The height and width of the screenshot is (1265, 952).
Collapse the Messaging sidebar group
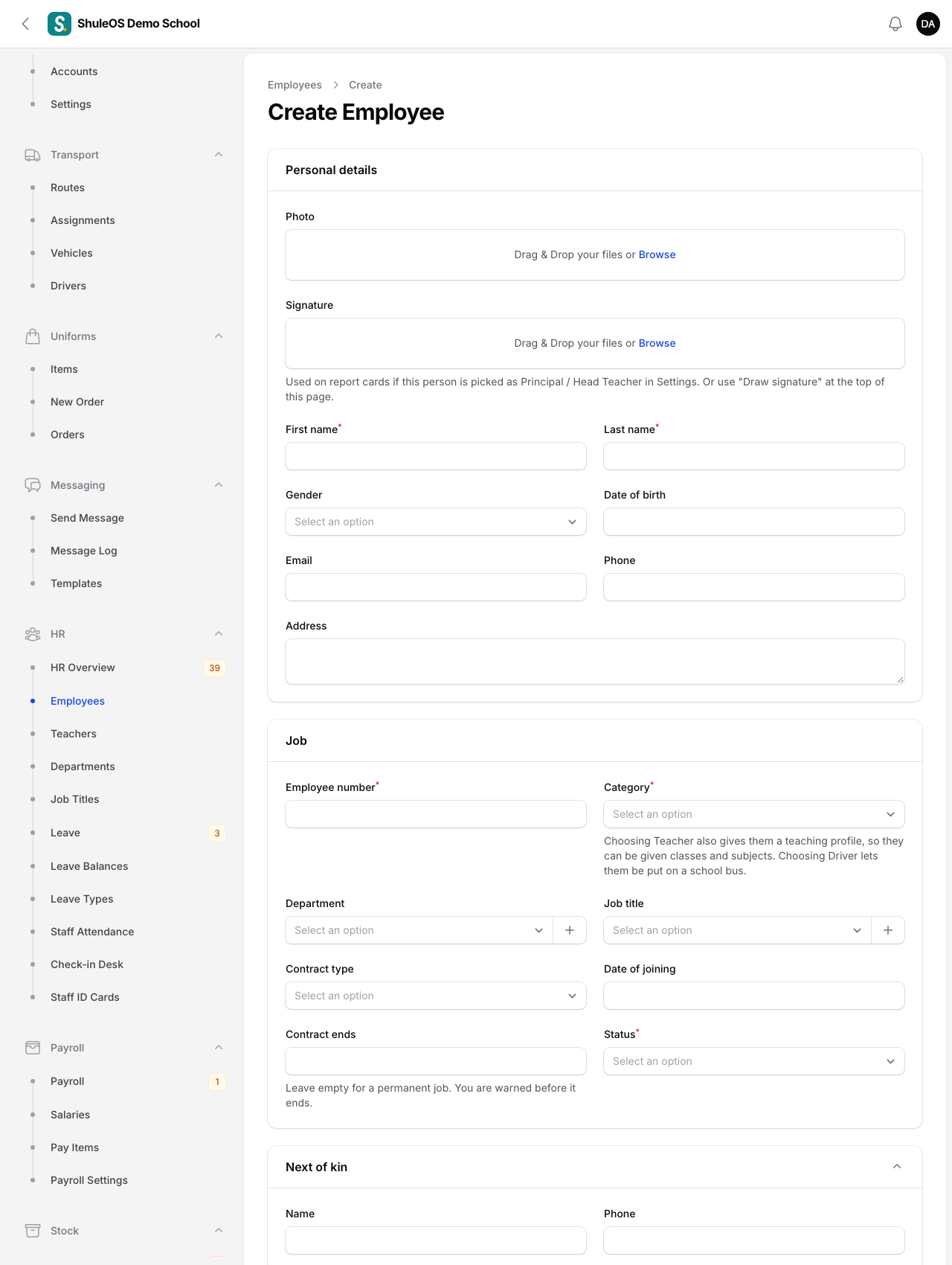click(x=219, y=485)
